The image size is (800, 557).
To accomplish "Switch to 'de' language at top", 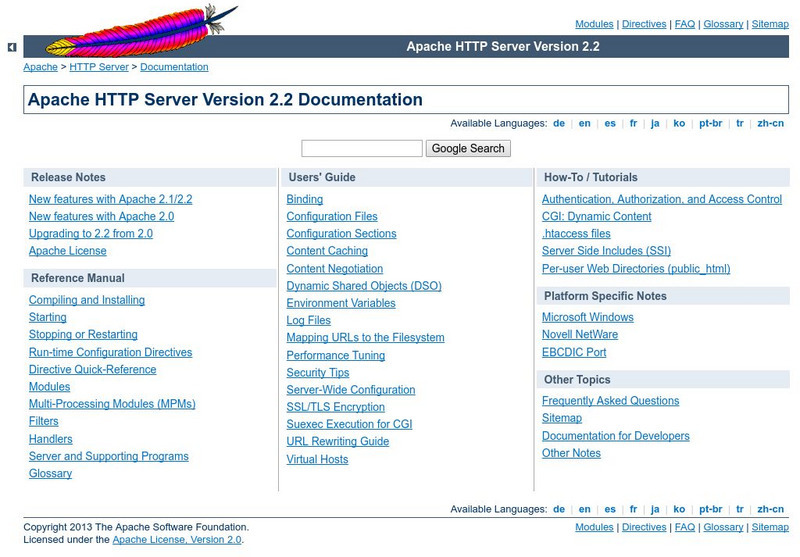I will 559,123.
